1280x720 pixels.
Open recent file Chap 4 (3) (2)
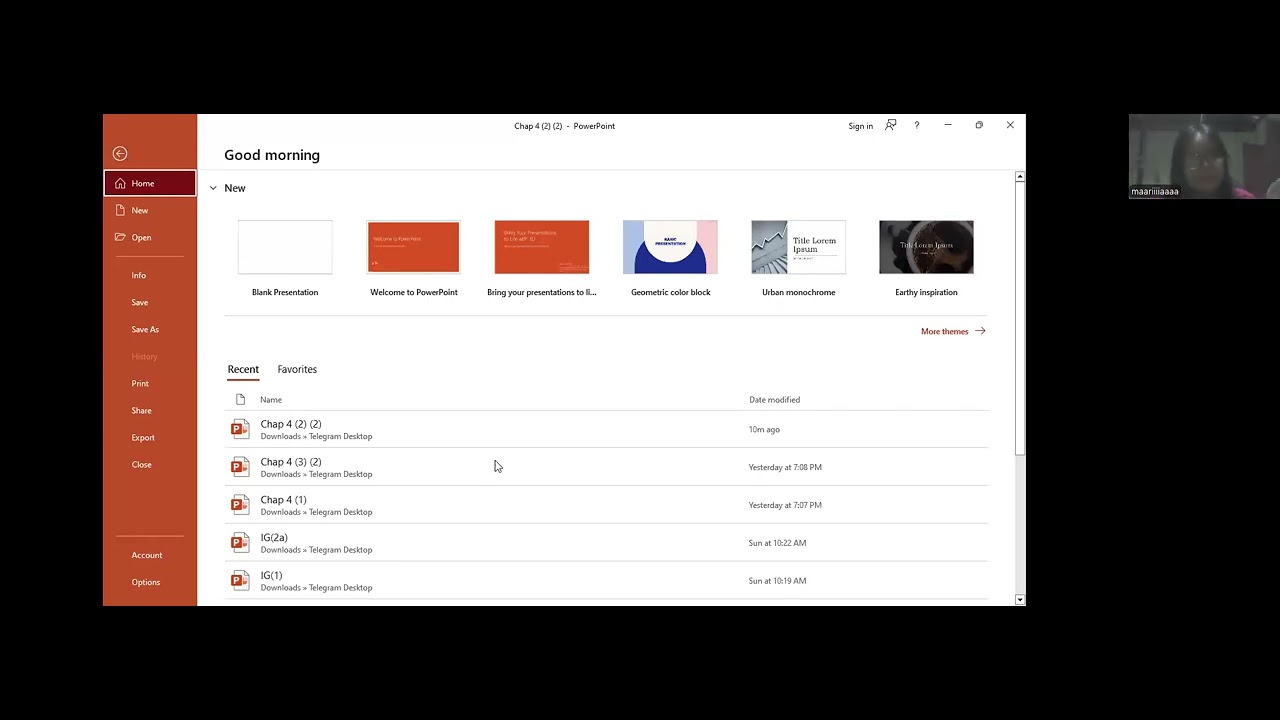[606, 467]
